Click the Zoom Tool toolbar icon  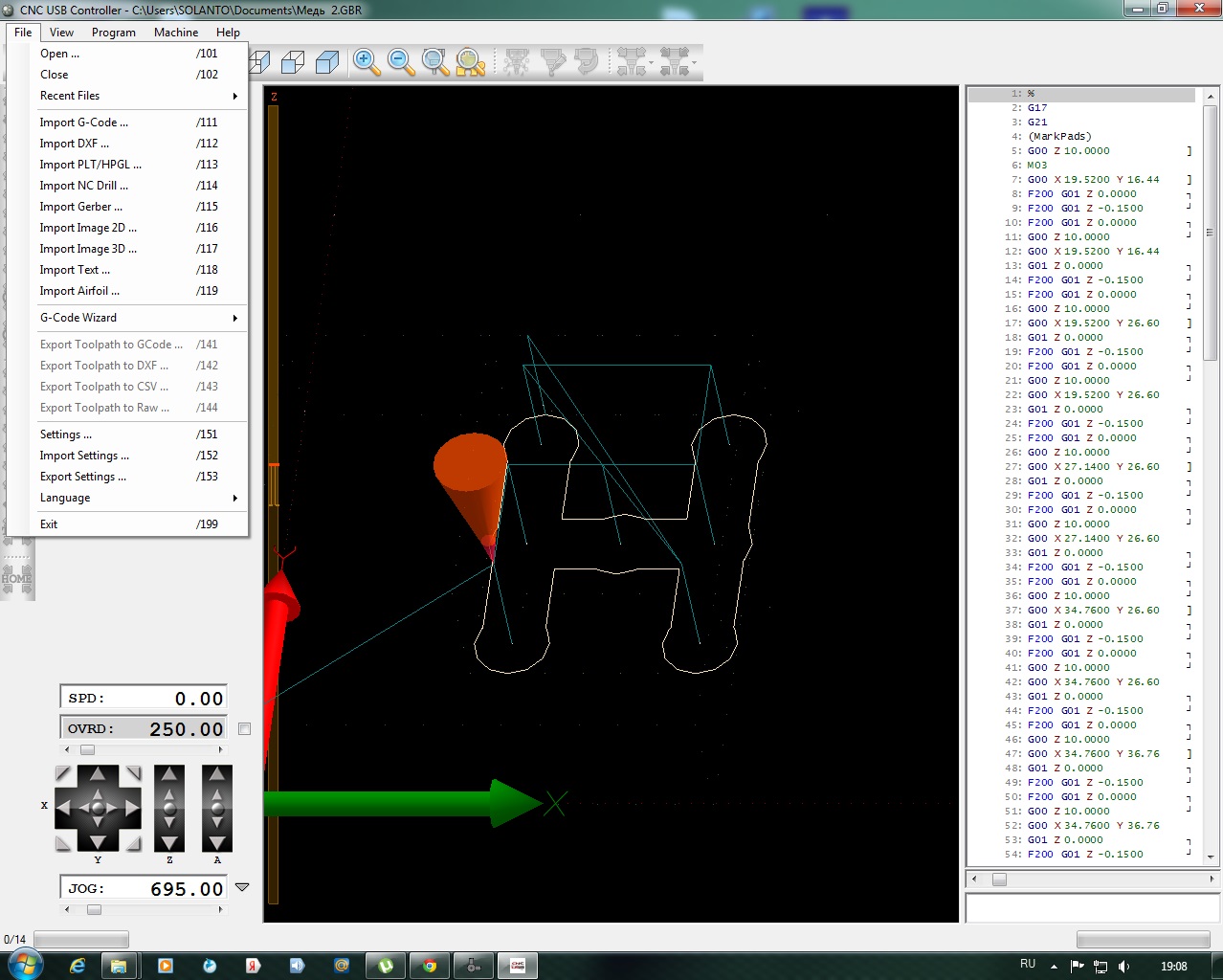(x=435, y=61)
